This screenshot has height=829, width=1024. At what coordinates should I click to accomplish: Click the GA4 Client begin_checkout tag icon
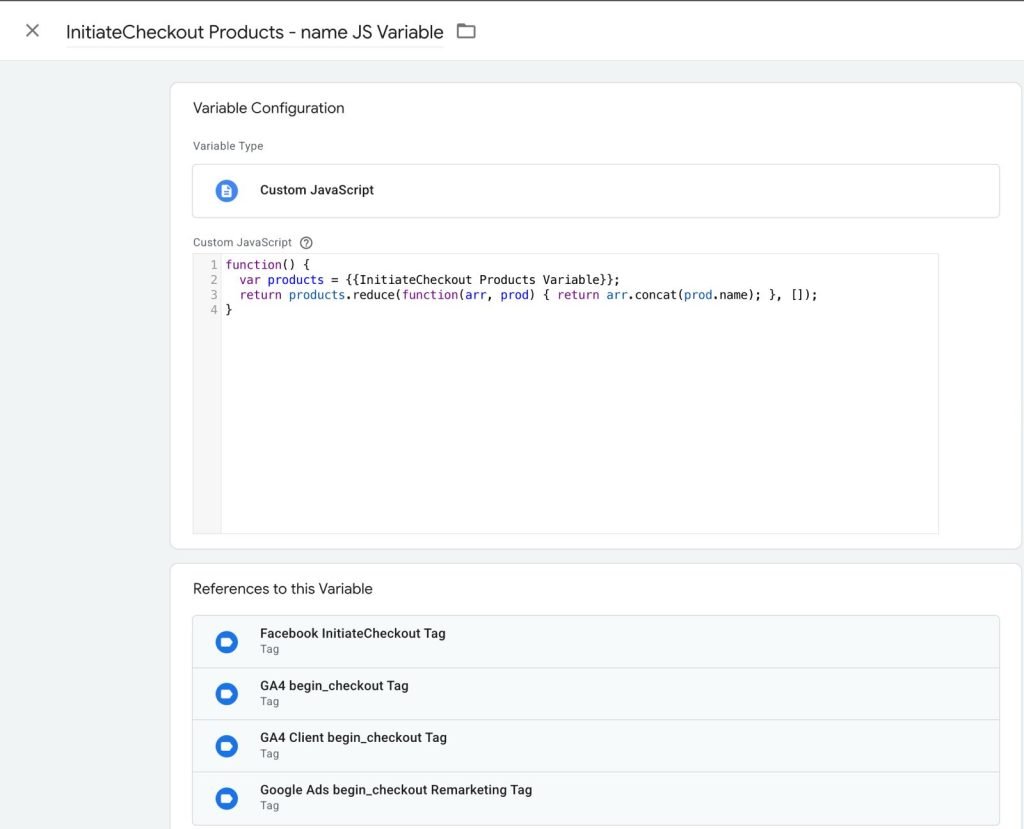(x=227, y=746)
